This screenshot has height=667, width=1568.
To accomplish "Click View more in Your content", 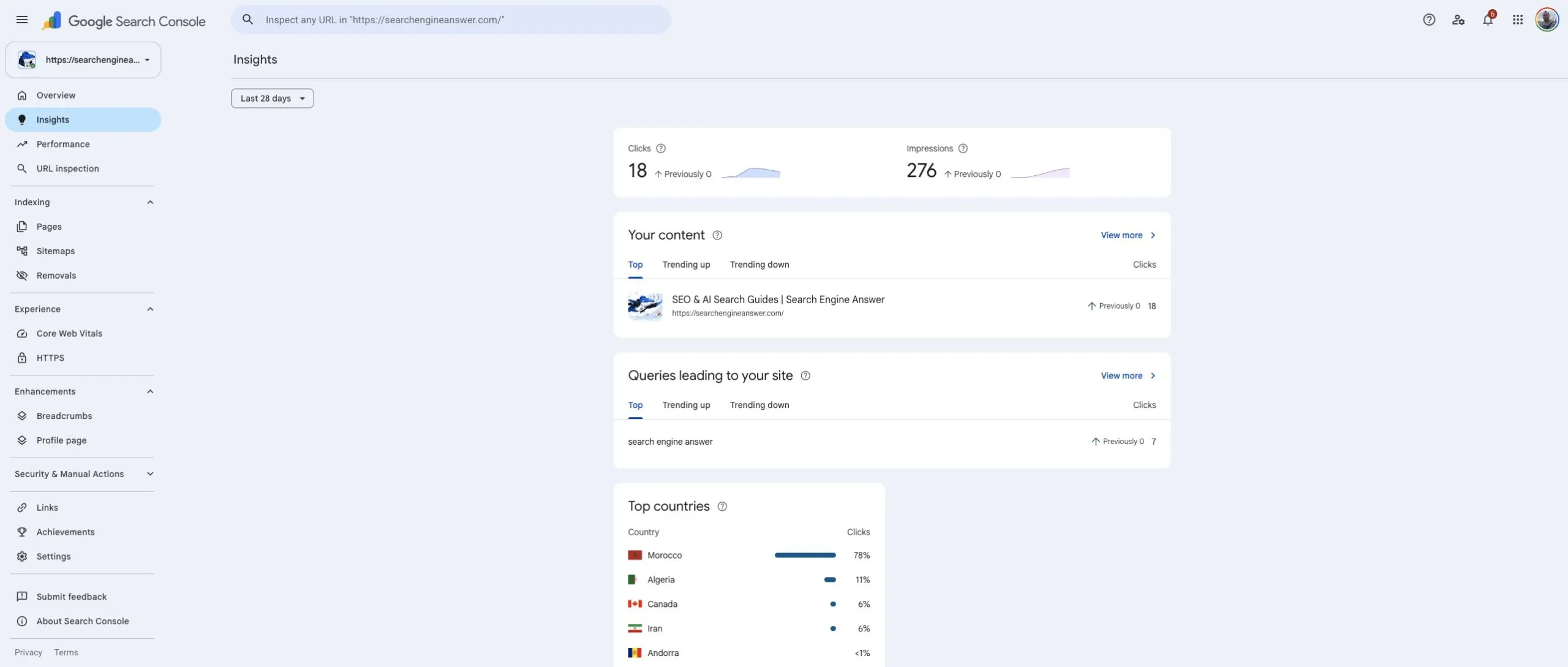I will [x=1128, y=235].
